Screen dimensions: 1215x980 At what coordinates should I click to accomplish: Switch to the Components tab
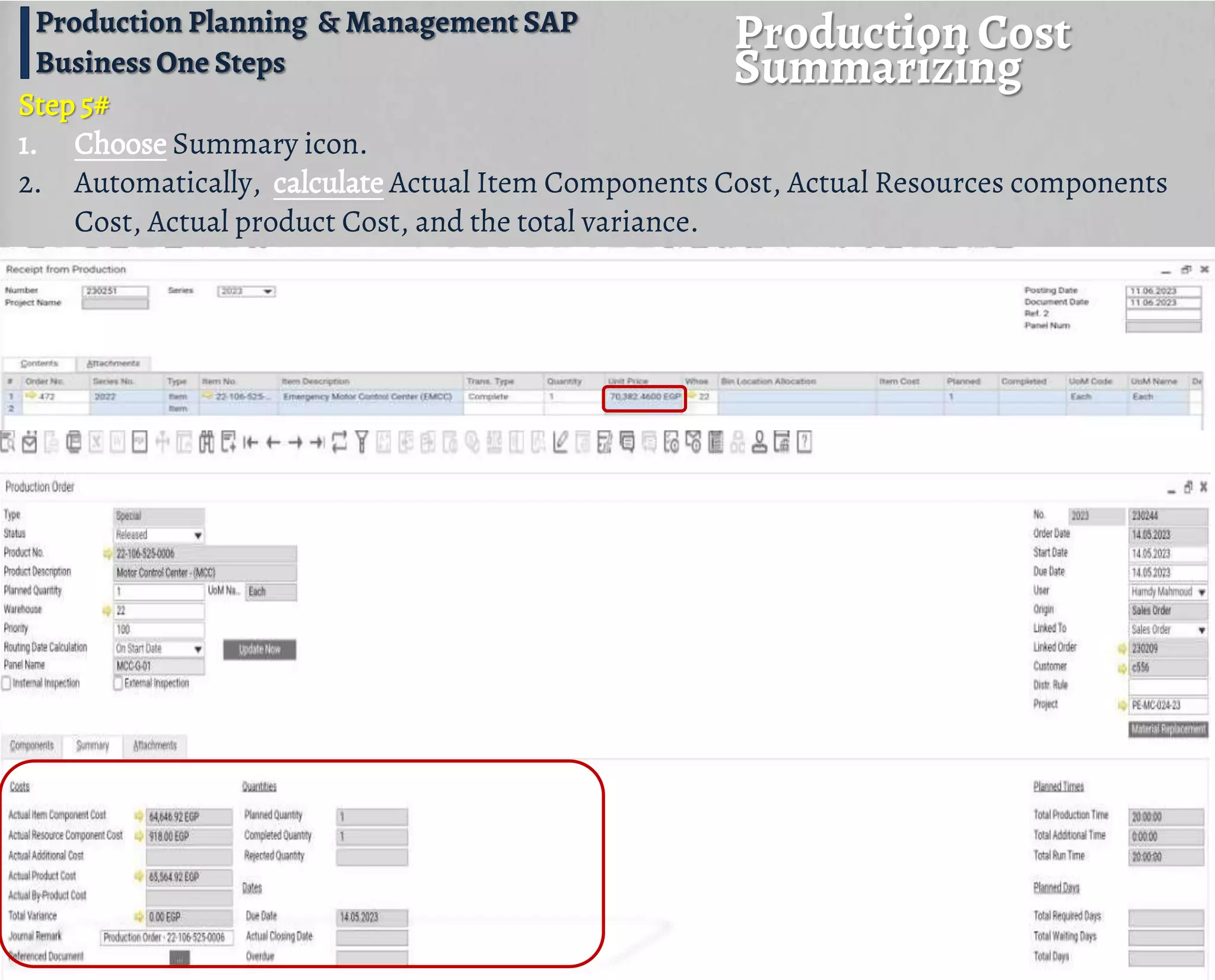pos(32,746)
